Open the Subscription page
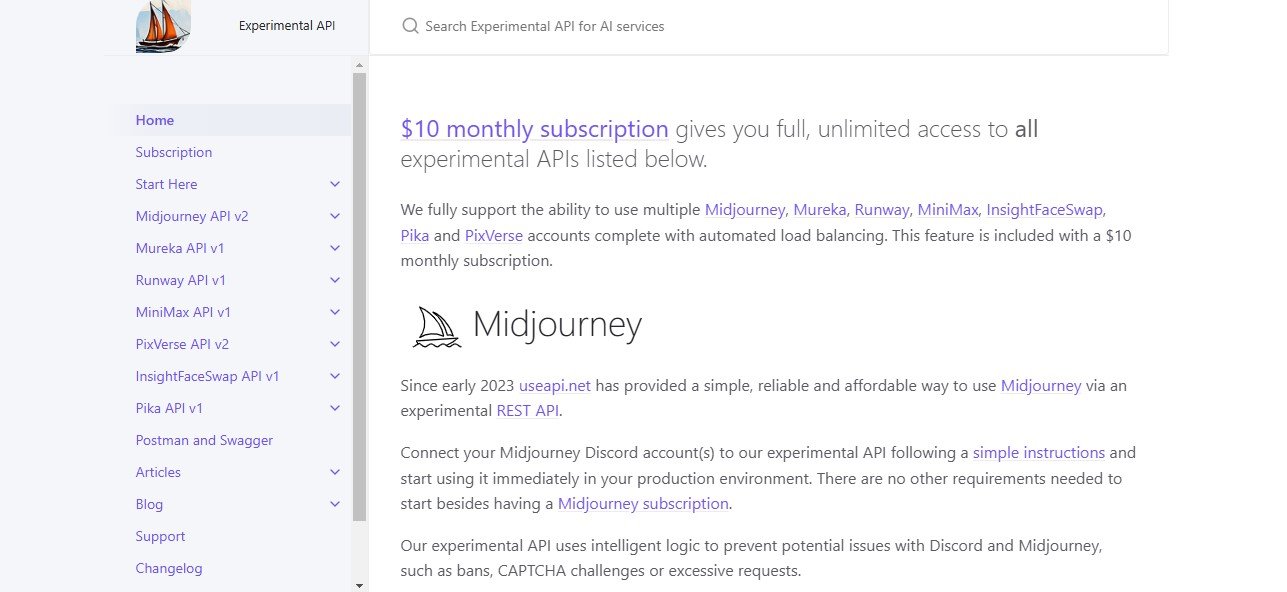 click(x=174, y=152)
